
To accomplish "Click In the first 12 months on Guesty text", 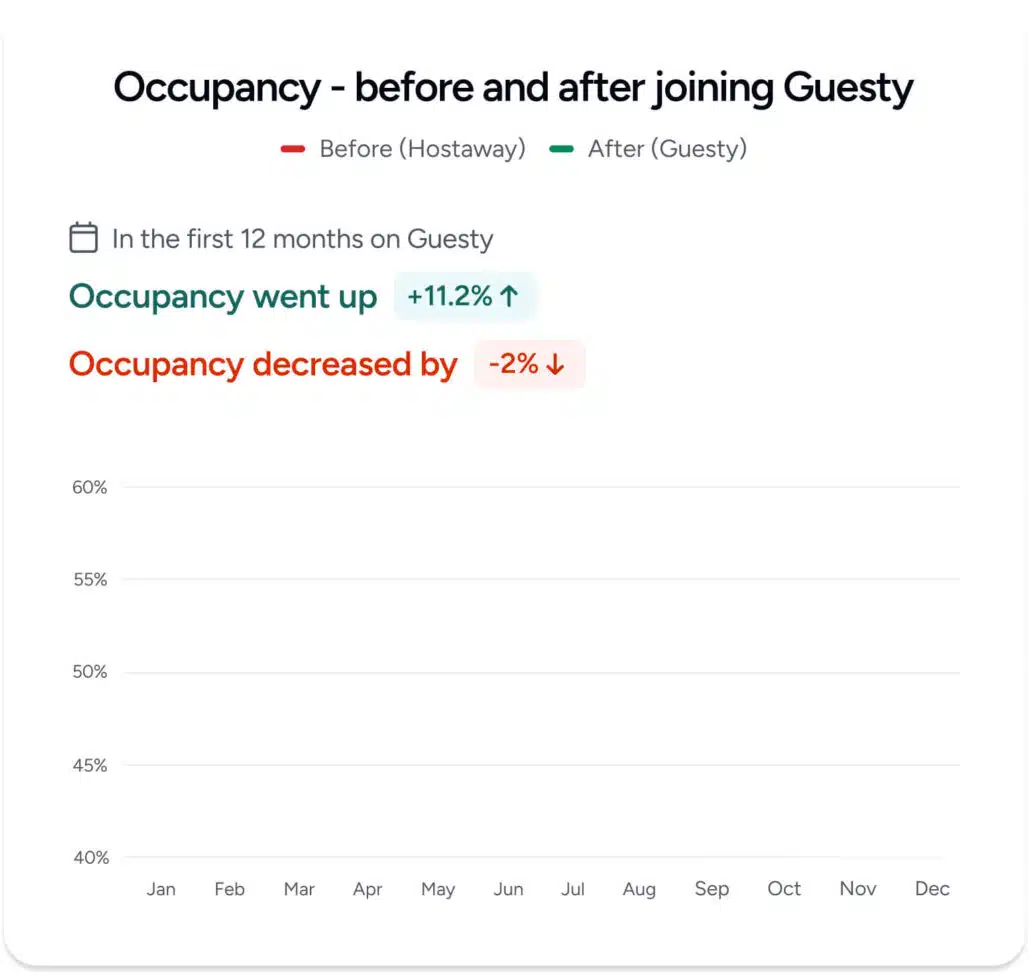I will (303, 239).
